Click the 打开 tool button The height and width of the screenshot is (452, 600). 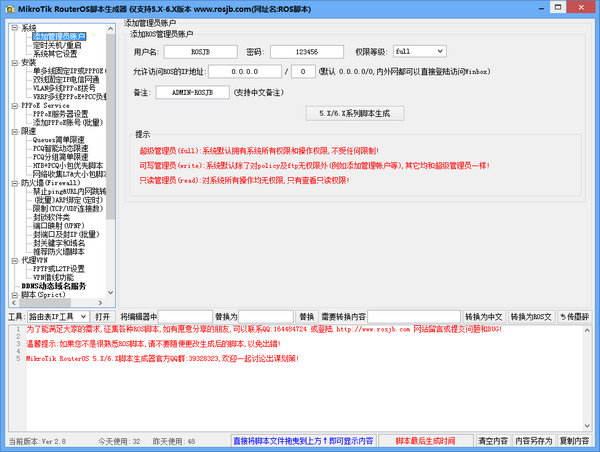click(x=103, y=317)
